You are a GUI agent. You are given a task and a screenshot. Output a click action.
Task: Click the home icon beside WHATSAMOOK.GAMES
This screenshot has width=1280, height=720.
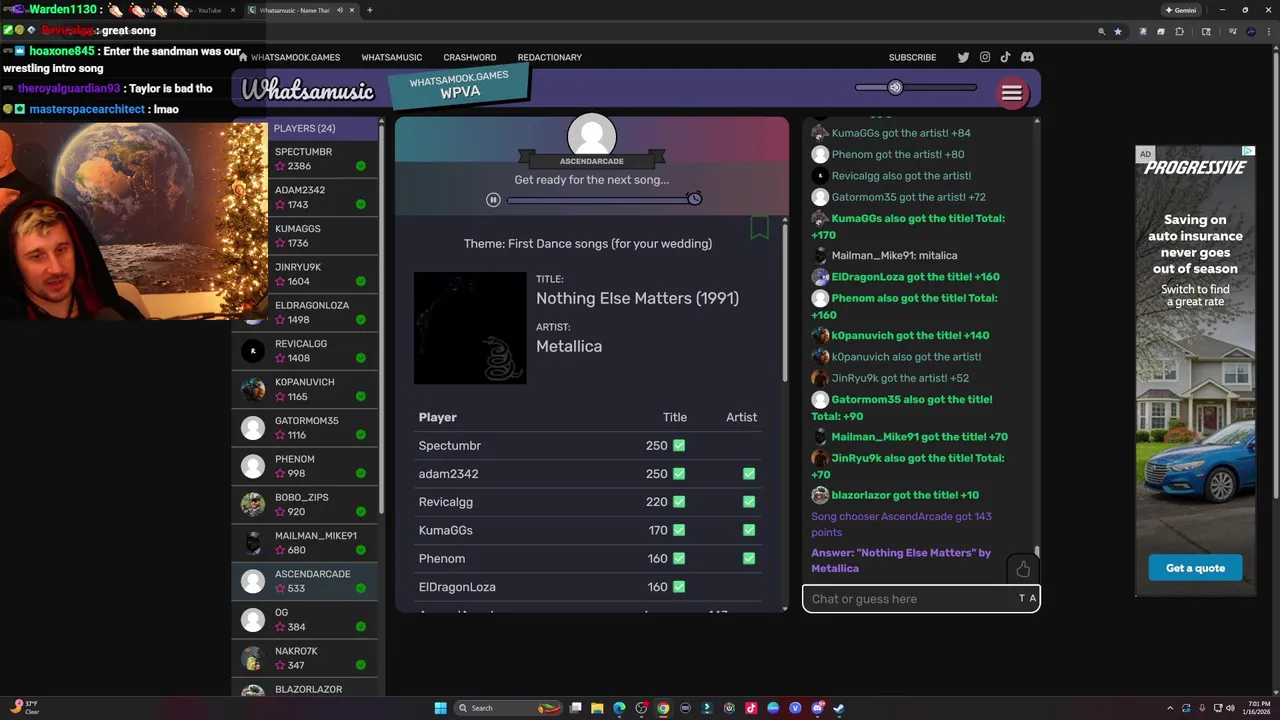pyautogui.click(x=242, y=57)
